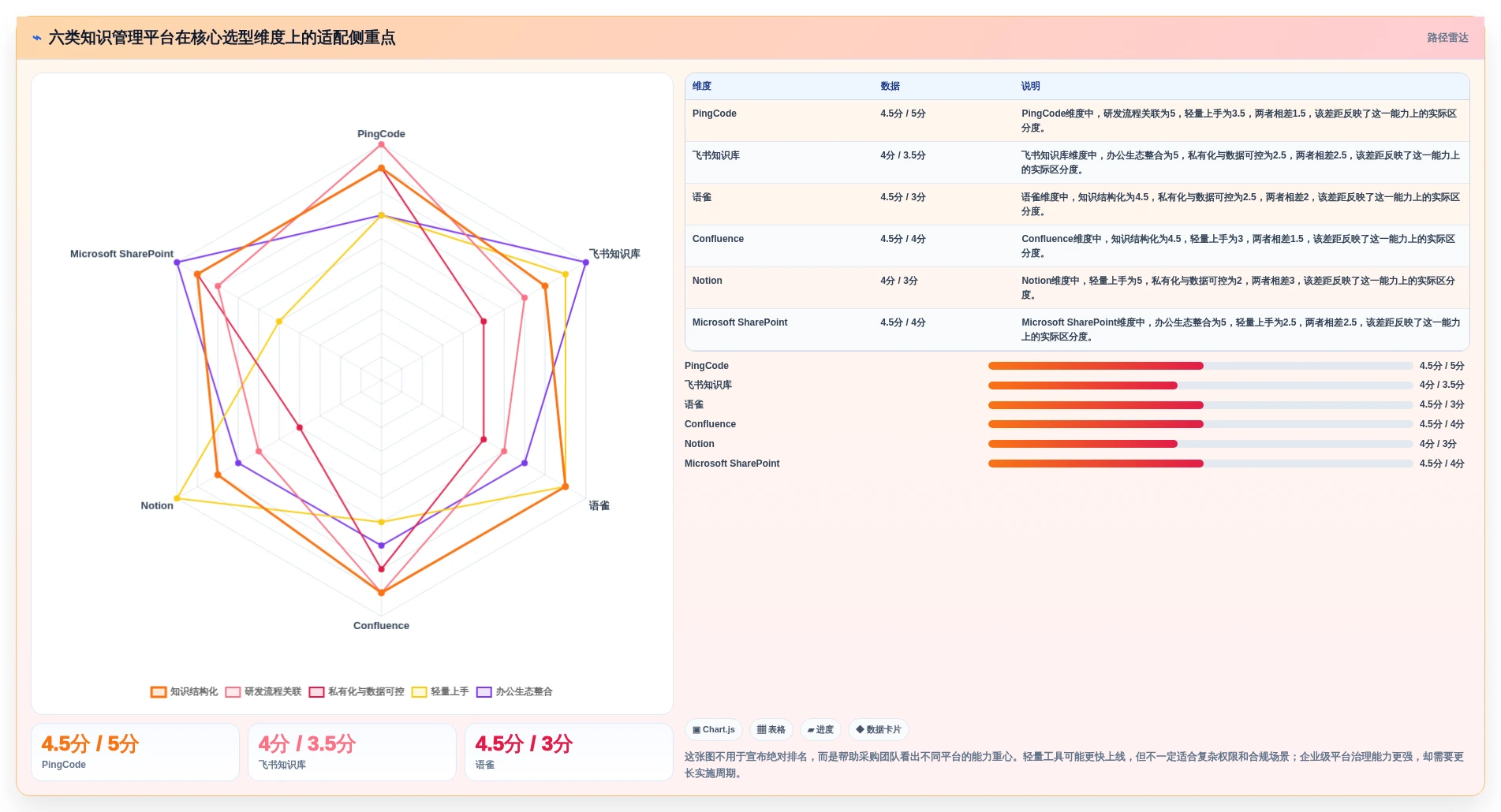The width and height of the screenshot is (1501, 812).
Task: Click the 4.5分 / 5分 table cell
Action: click(x=903, y=114)
